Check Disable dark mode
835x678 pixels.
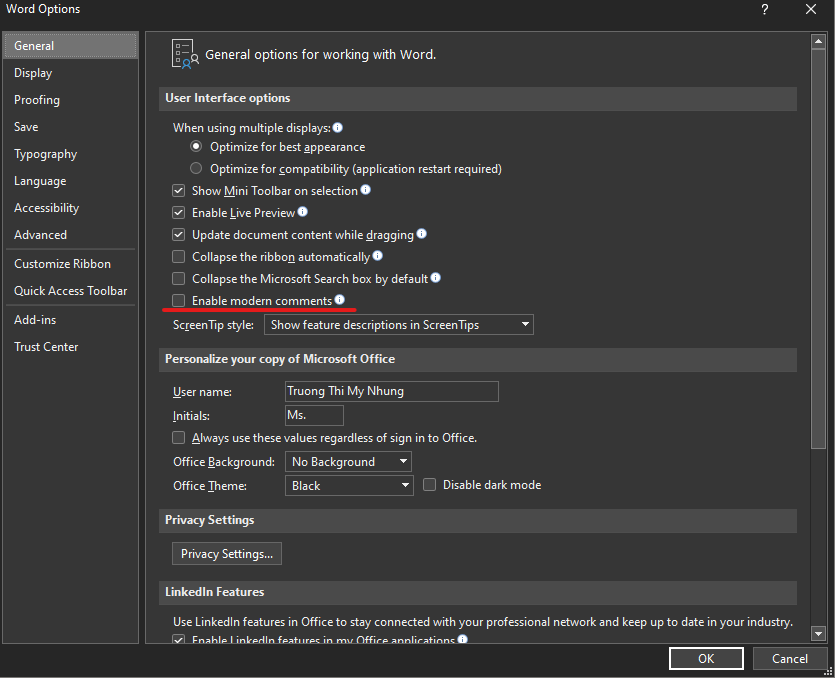click(429, 485)
